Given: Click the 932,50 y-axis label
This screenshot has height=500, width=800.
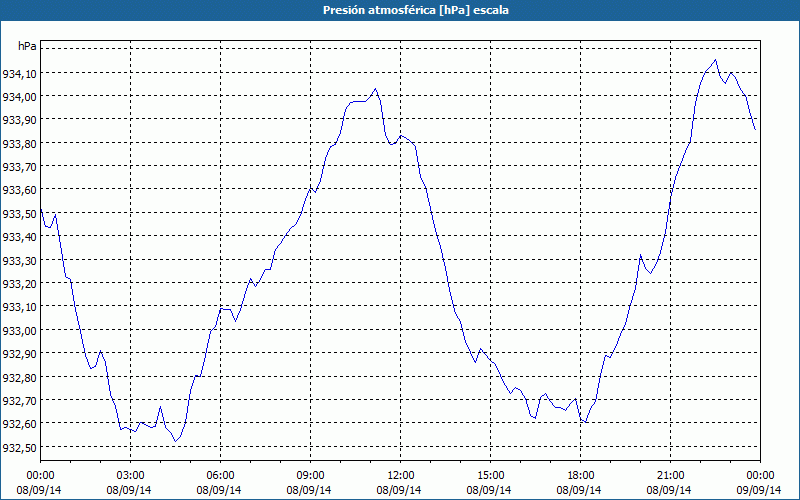Looking at the screenshot, I should coord(19,447).
